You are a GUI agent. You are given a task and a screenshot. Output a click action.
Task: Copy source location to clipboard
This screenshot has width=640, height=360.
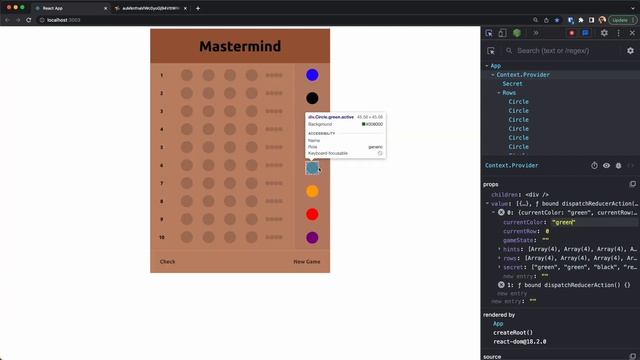pos(632,356)
